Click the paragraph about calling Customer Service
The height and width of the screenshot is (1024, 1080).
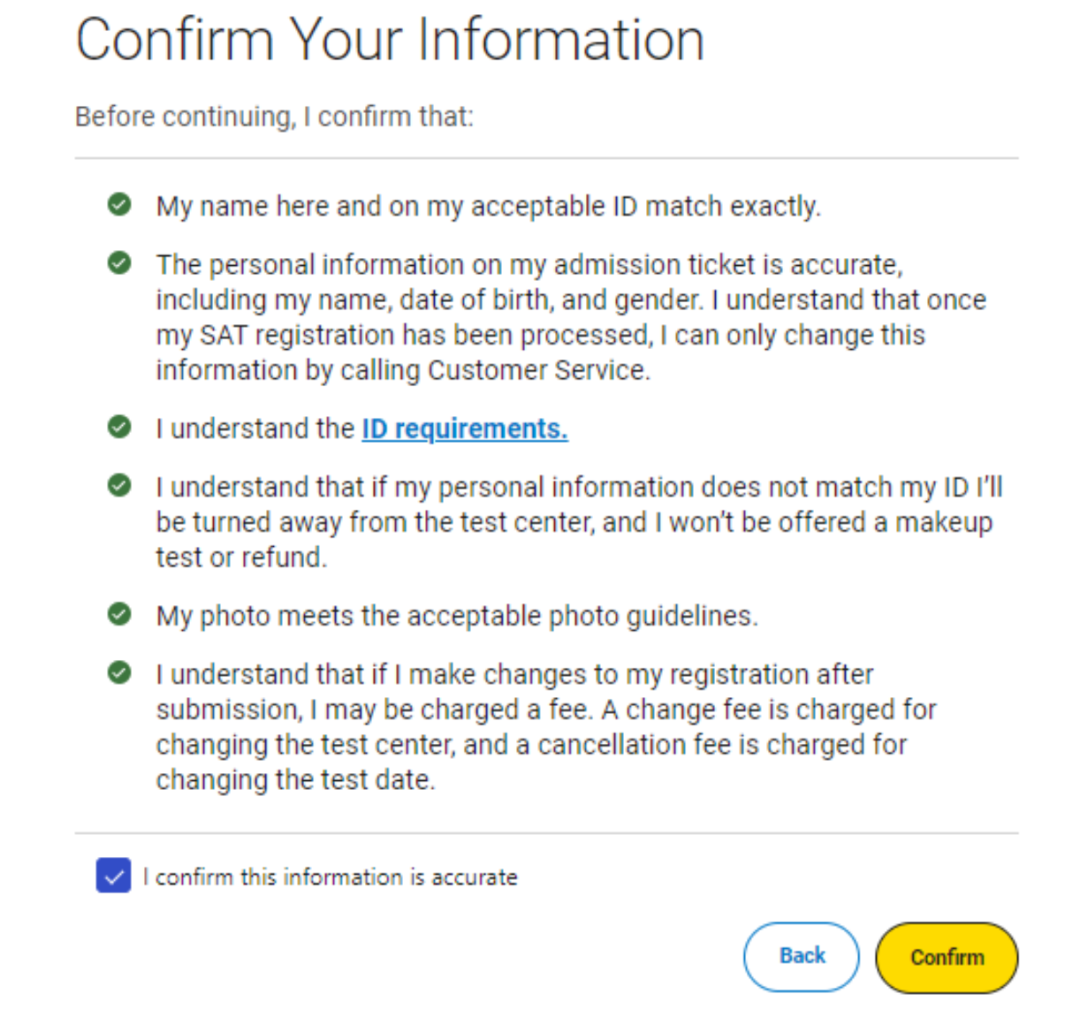(x=571, y=317)
